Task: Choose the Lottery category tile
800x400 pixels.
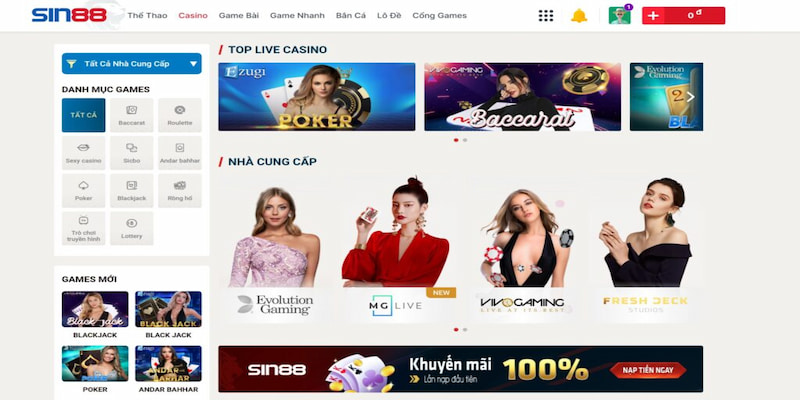Action: 132,229
